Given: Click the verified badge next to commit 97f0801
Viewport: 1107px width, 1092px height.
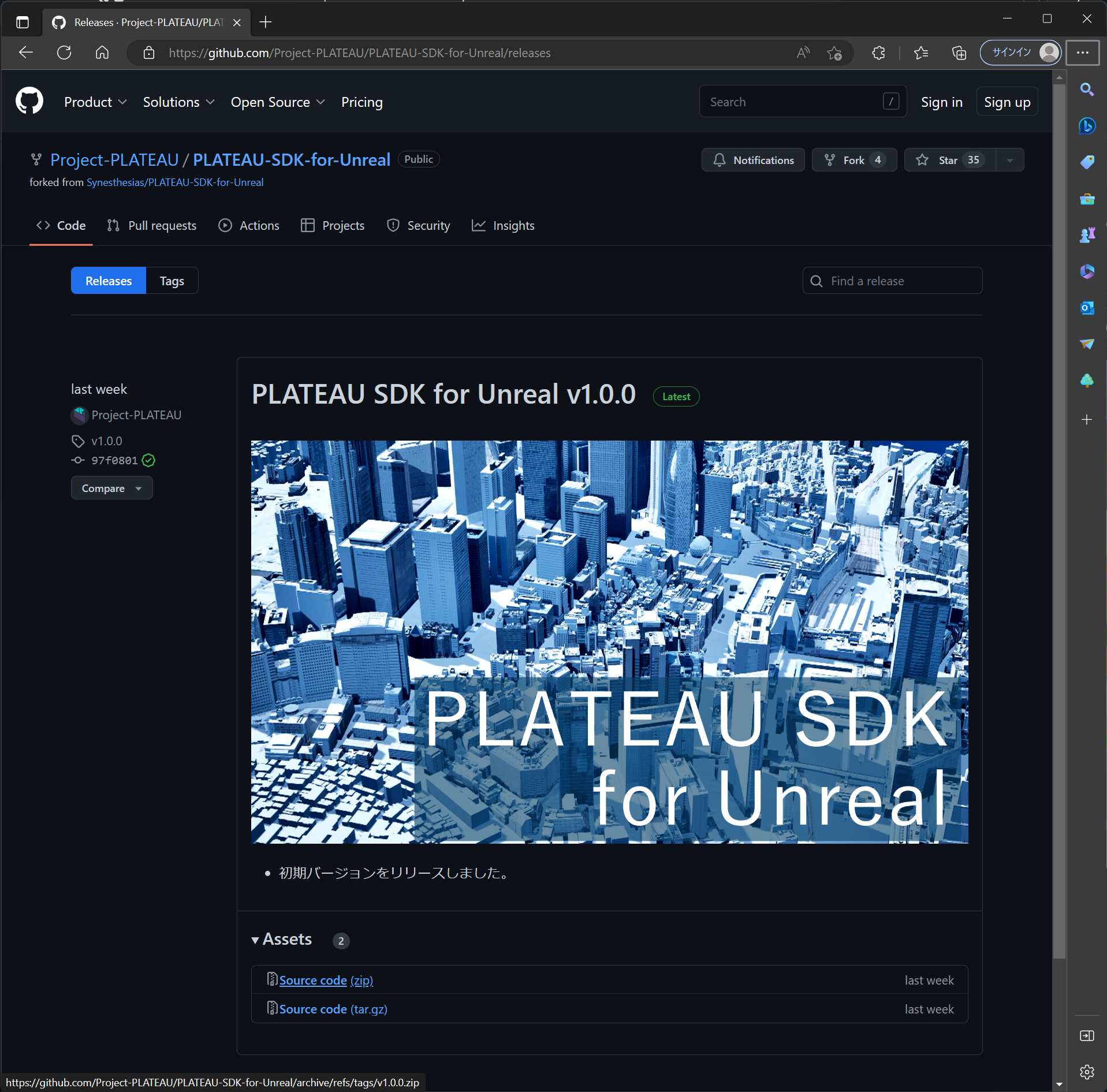Looking at the screenshot, I should [x=148, y=460].
